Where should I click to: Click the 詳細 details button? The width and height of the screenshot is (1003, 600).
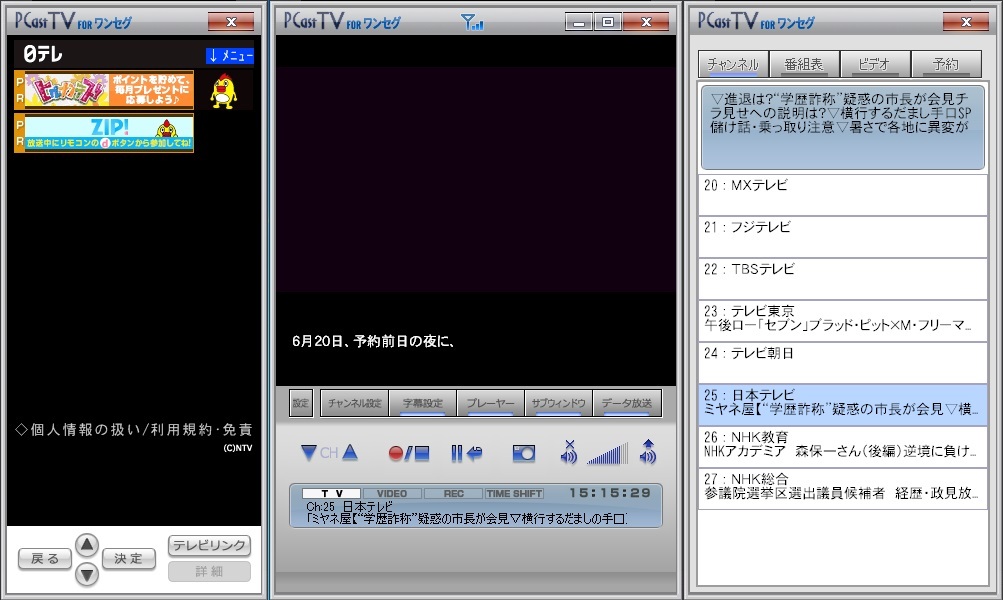209,571
